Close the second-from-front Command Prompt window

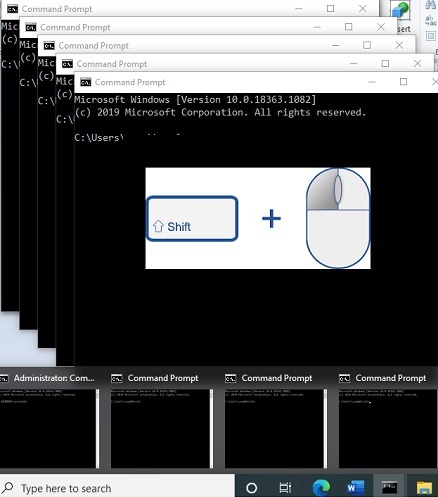pos(417,64)
